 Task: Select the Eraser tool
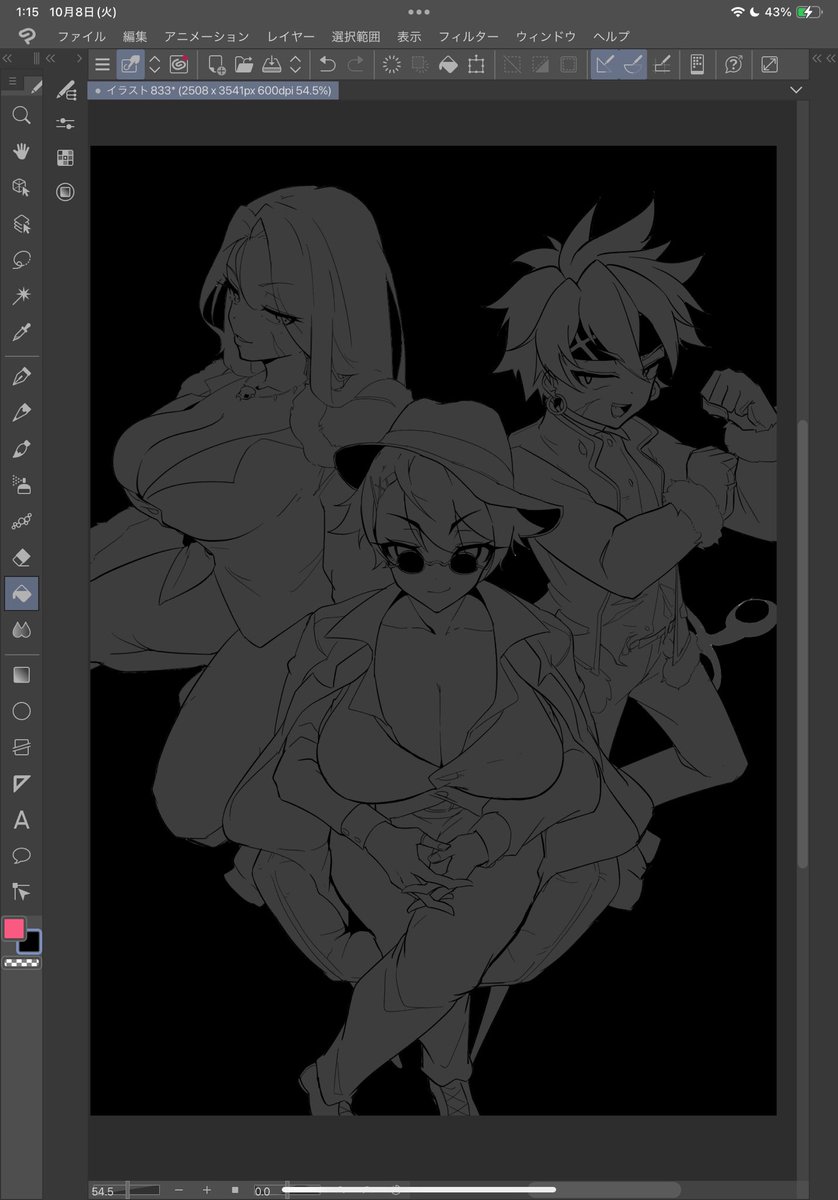pyautogui.click(x=21, y=557)
